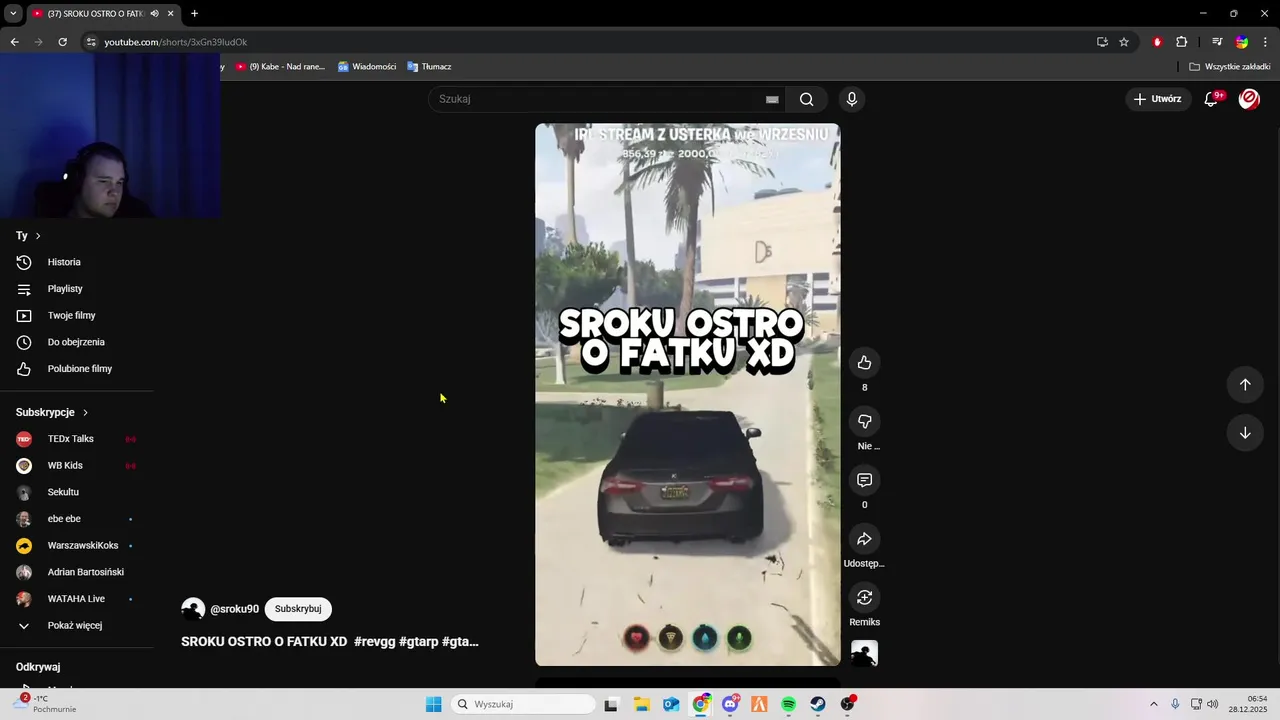This screenshot has height=720, width=1280.
Task: Close the SROKU OSTRO O FATK tab
Action: click(x=170, y=14)
